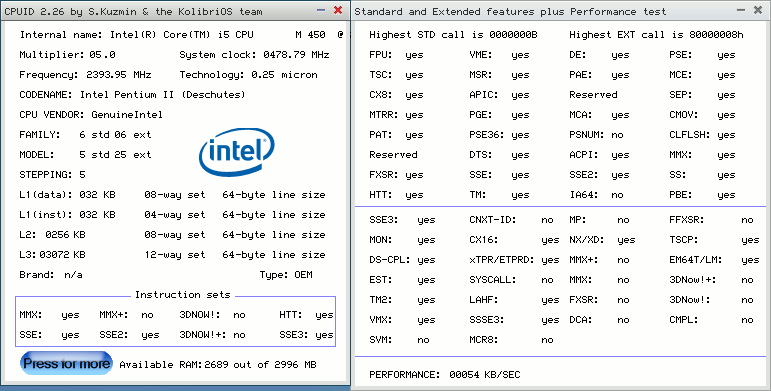
Task: Click the TSC: yes entry
Action: coord(396,75)
